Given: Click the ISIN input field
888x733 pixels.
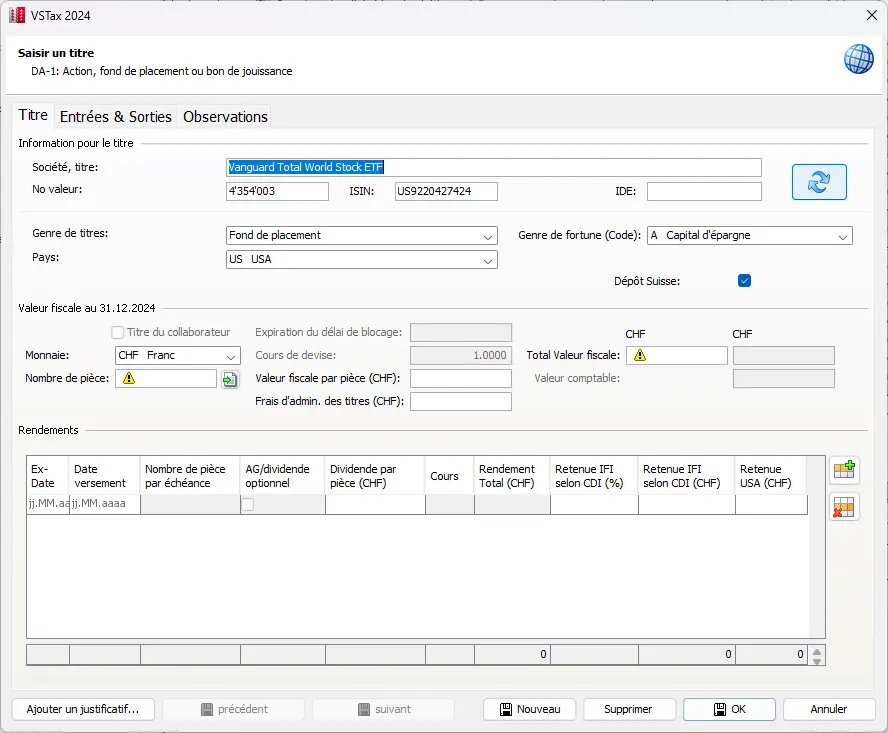Looking at the screenshot, I should [445, 191].
